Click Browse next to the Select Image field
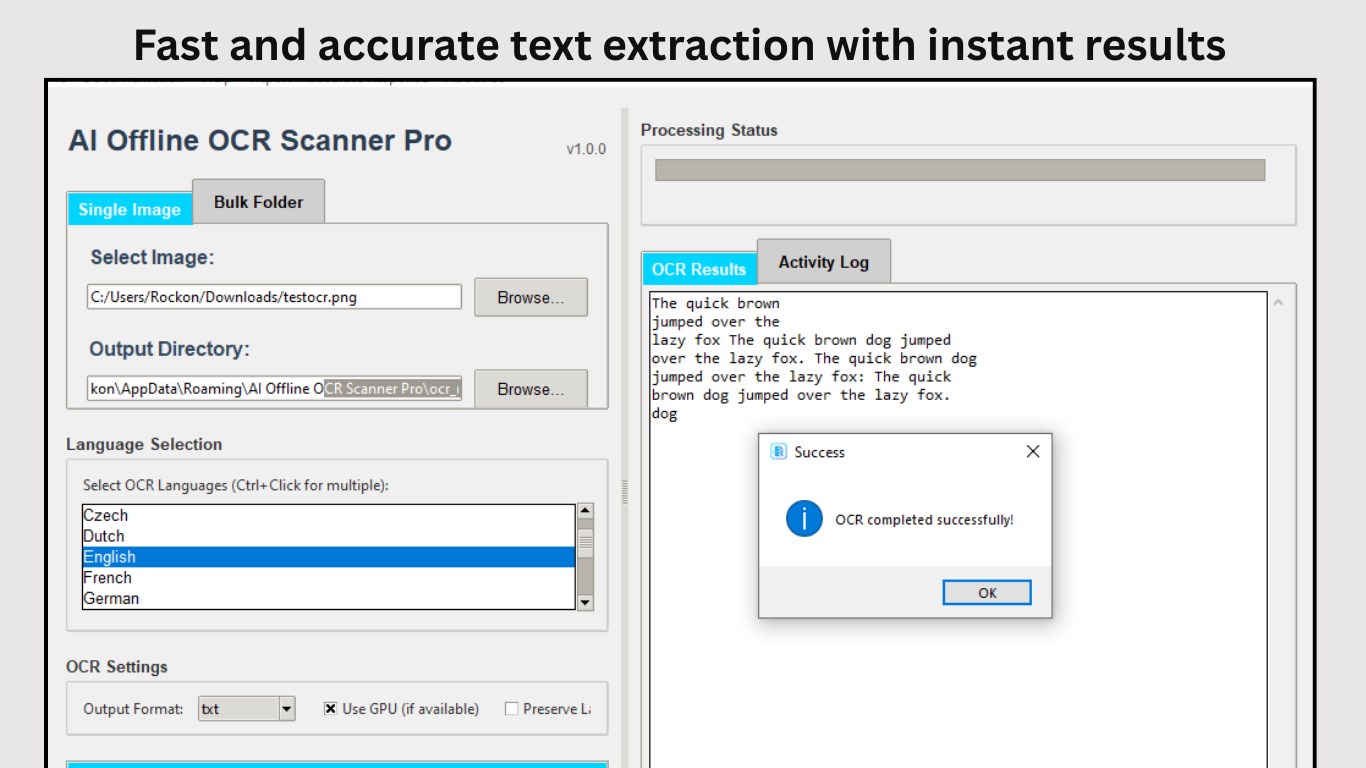 pyautogui.click(x=530, y=297)
